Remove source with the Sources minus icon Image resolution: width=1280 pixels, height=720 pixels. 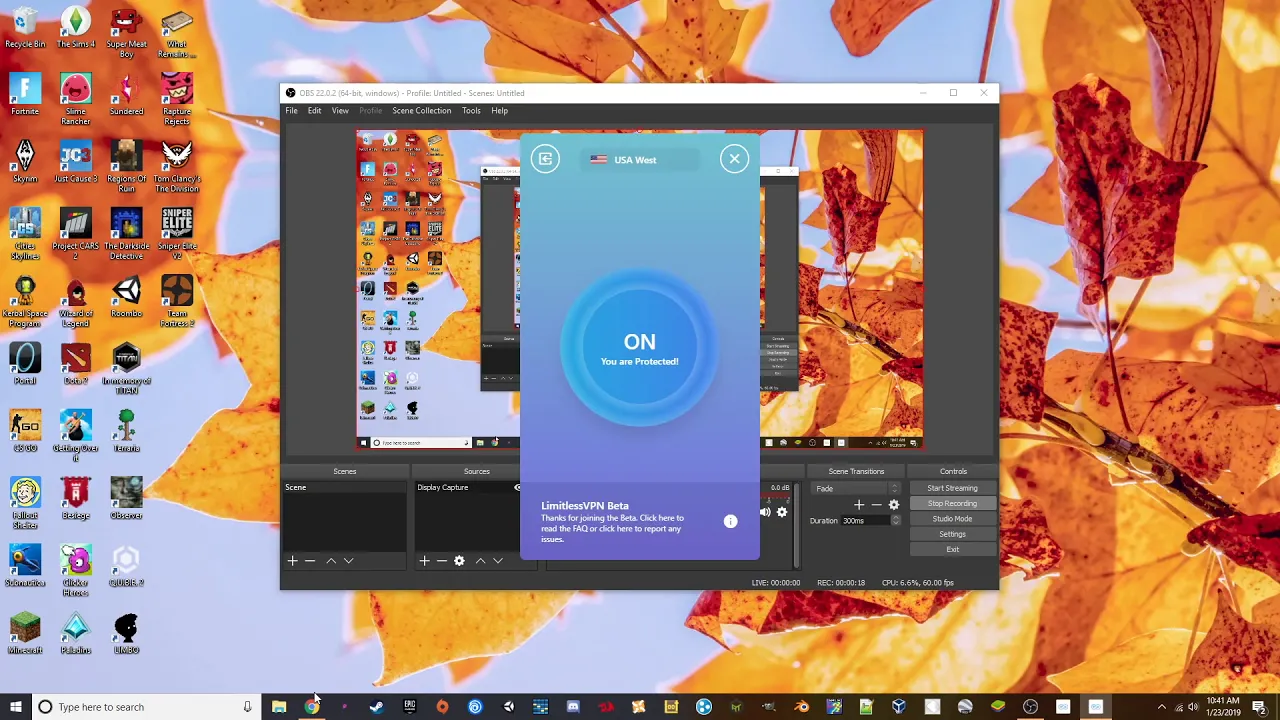pyautogui.click(x=441, y=561)
